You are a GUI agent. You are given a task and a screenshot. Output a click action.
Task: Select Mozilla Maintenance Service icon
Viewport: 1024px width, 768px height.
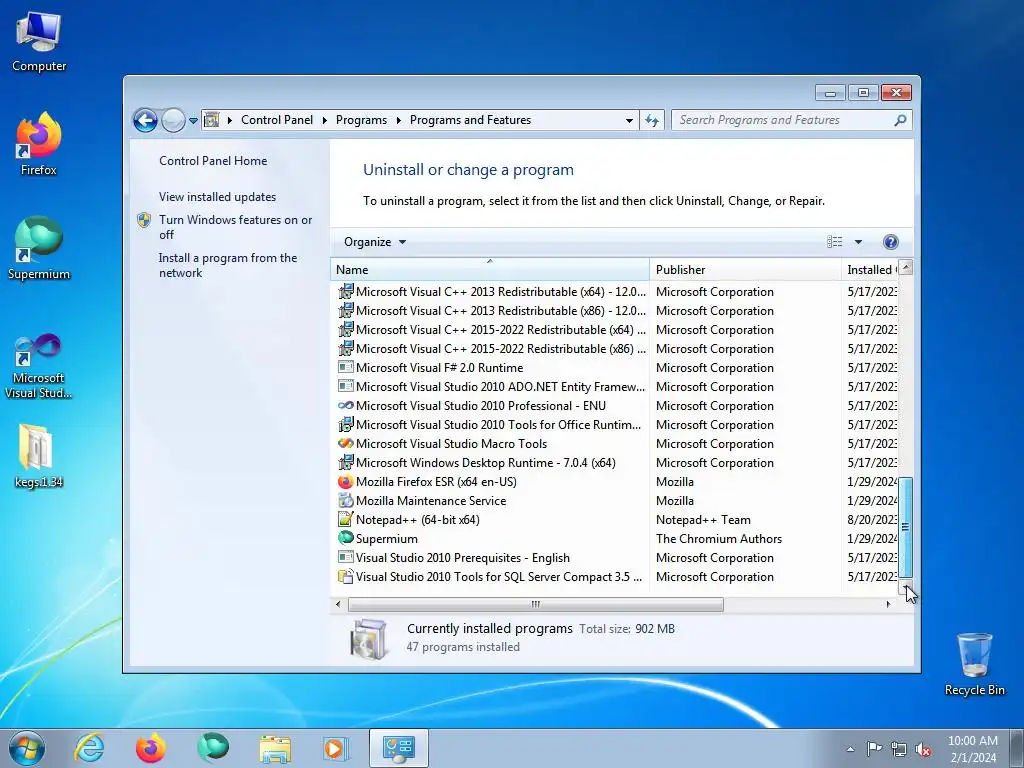pos(345,500)
